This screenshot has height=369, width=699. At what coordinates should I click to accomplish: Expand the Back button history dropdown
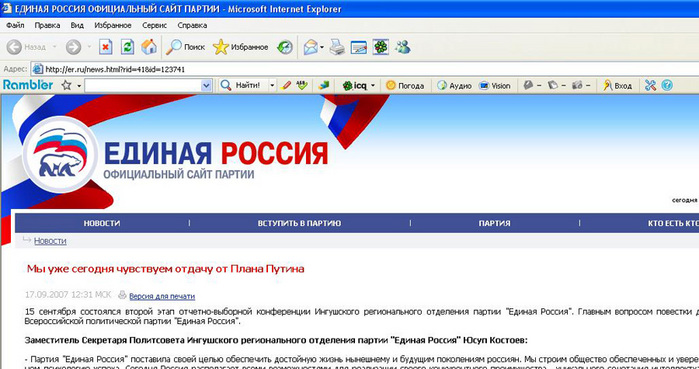pos(54,47)
